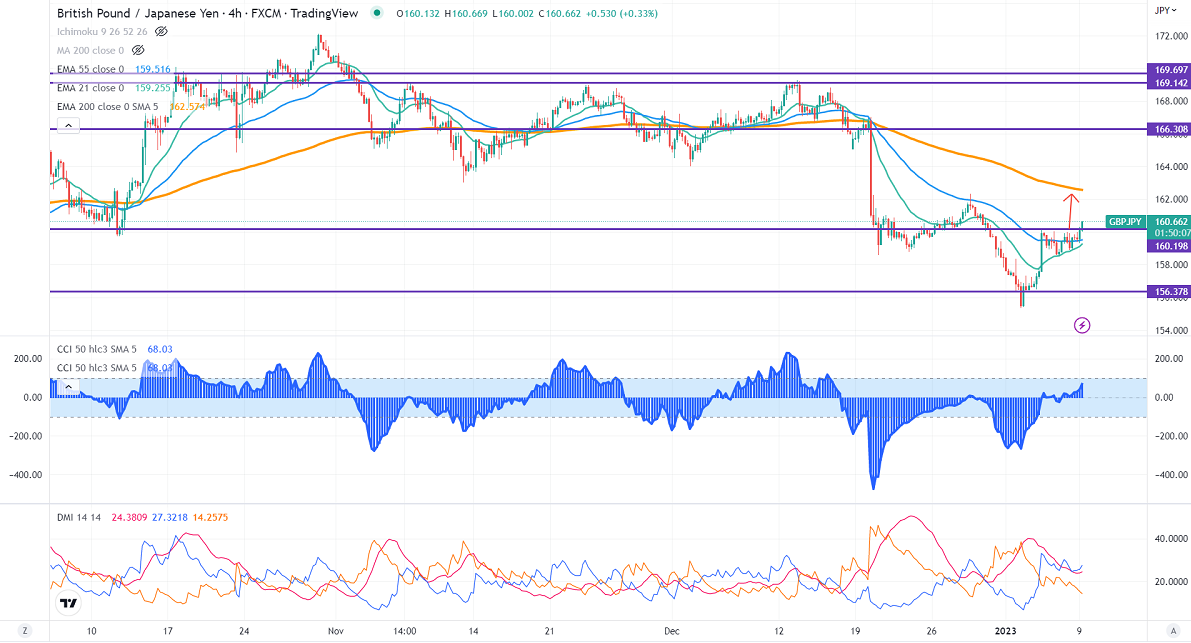Click the 160.198 horizontal line price tag
Screen dimensions: 1191x643
pyautogui.click(x=1170, y=247)
